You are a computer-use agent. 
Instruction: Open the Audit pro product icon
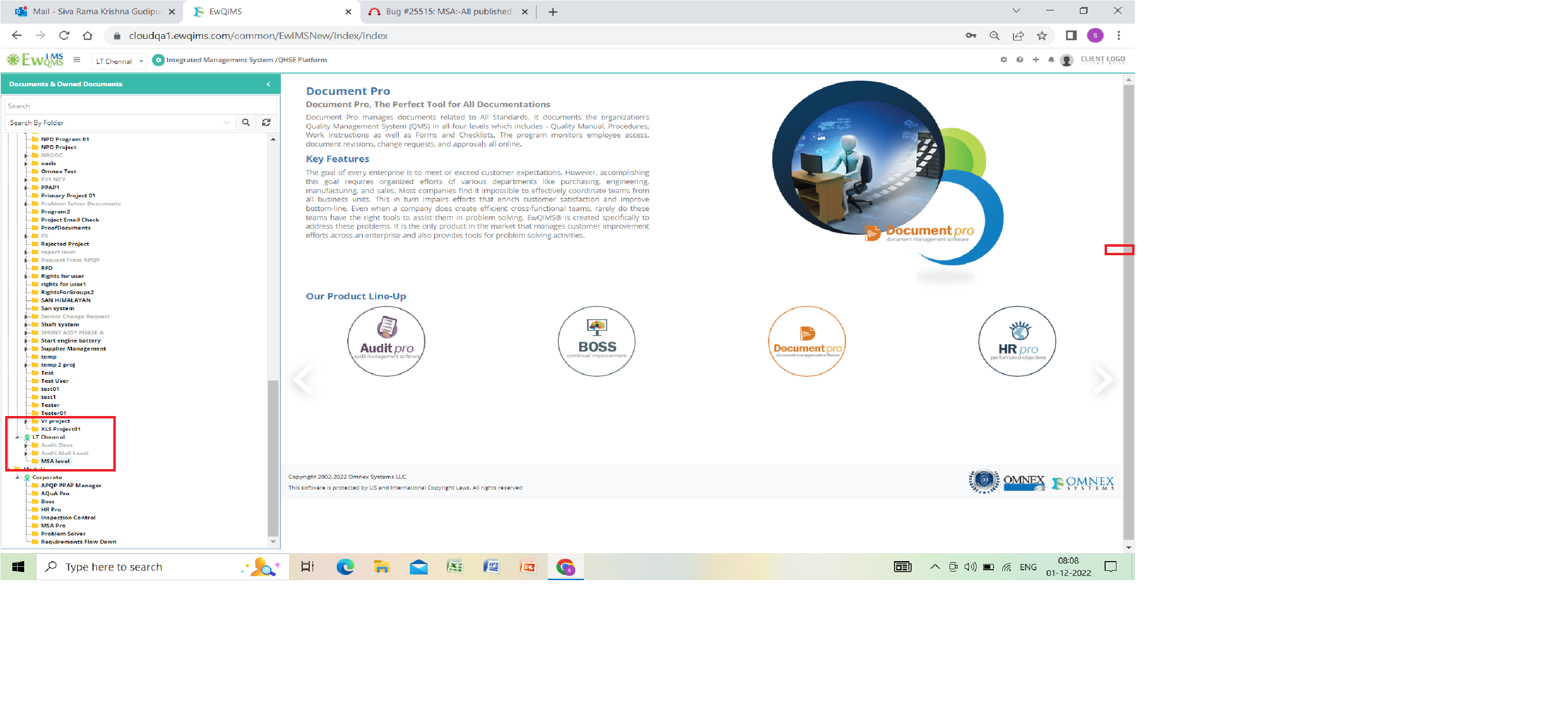[386, 341]
